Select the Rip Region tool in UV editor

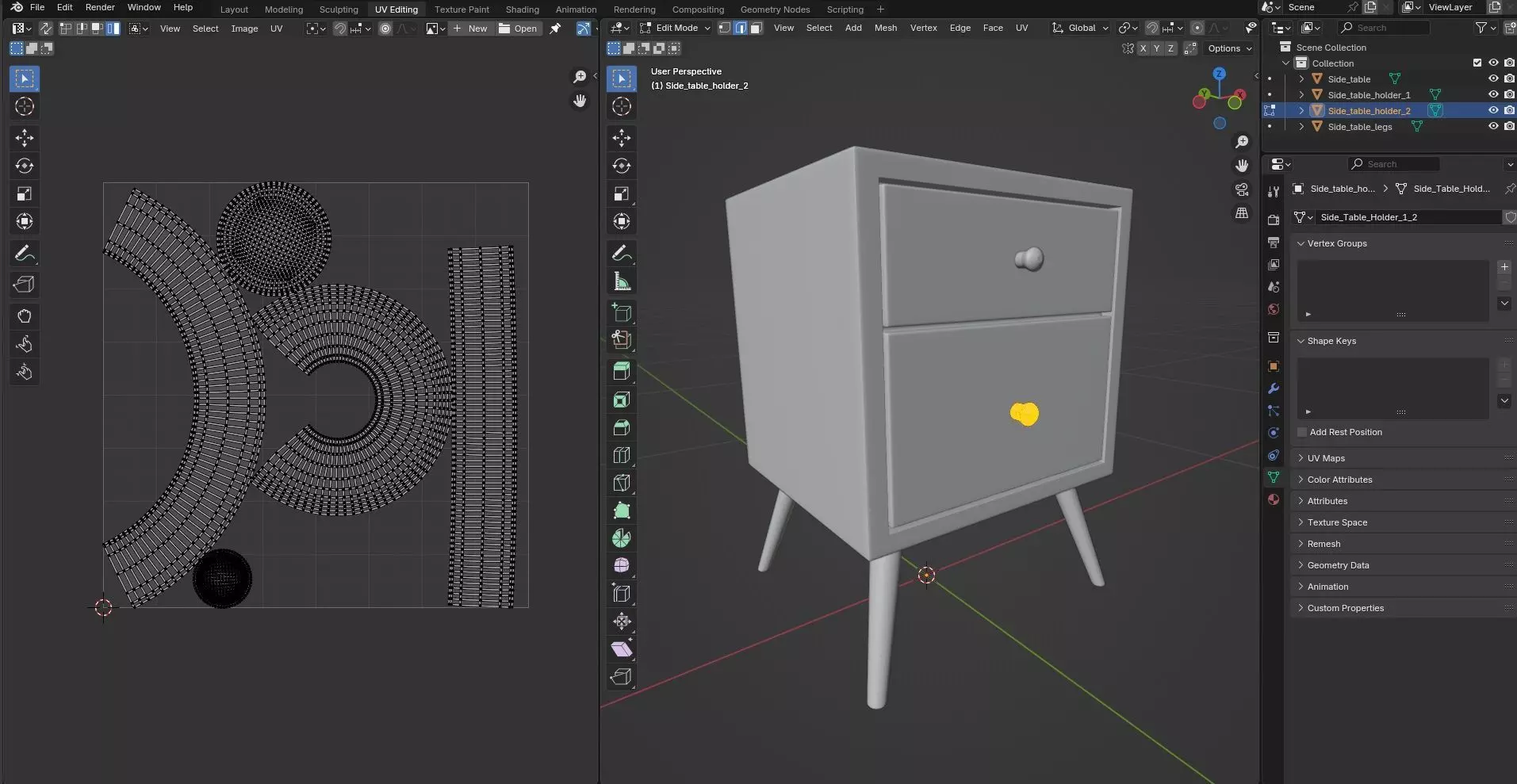point(25,285)
